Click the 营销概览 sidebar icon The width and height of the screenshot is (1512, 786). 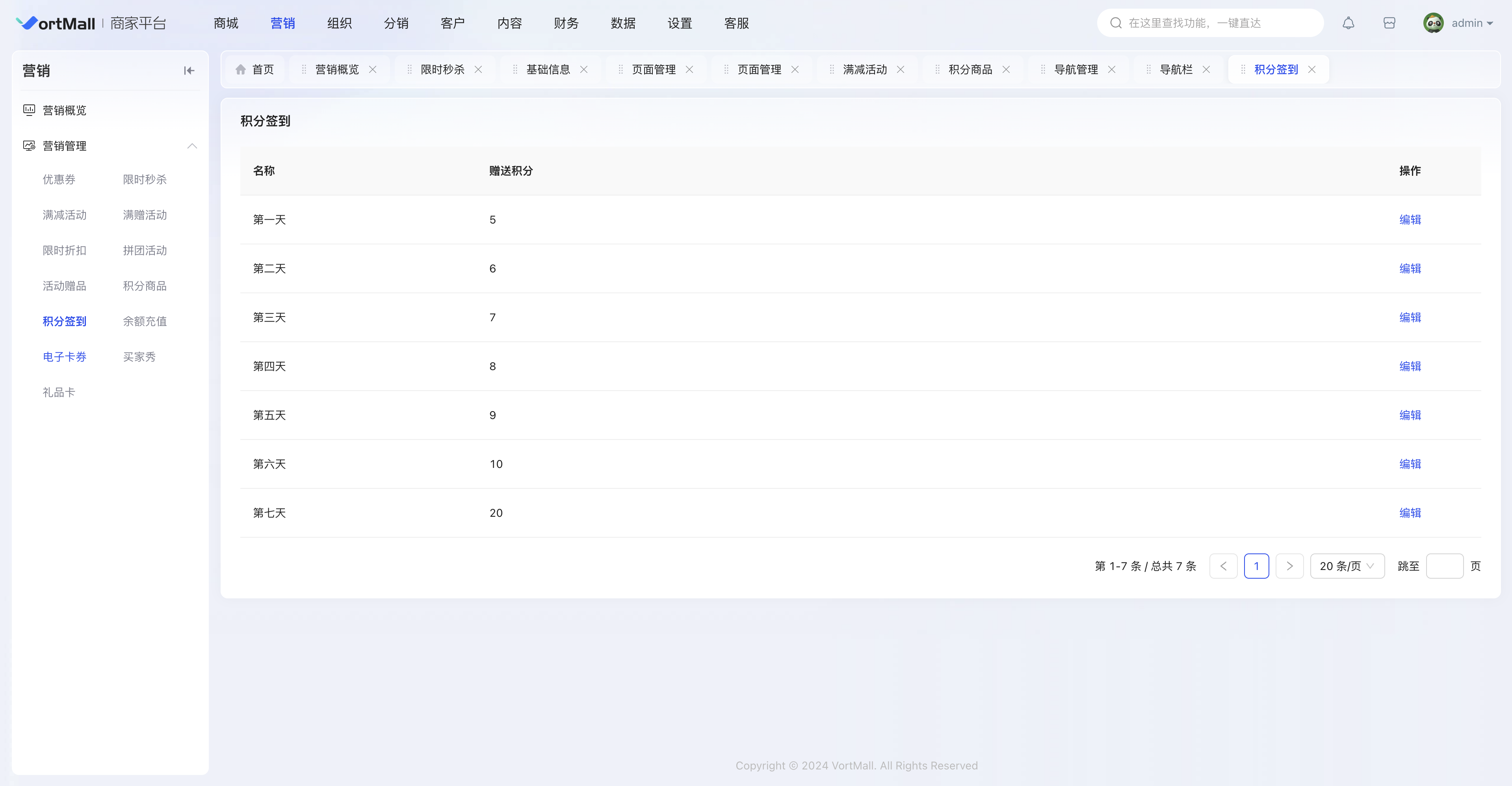[29, 110]
